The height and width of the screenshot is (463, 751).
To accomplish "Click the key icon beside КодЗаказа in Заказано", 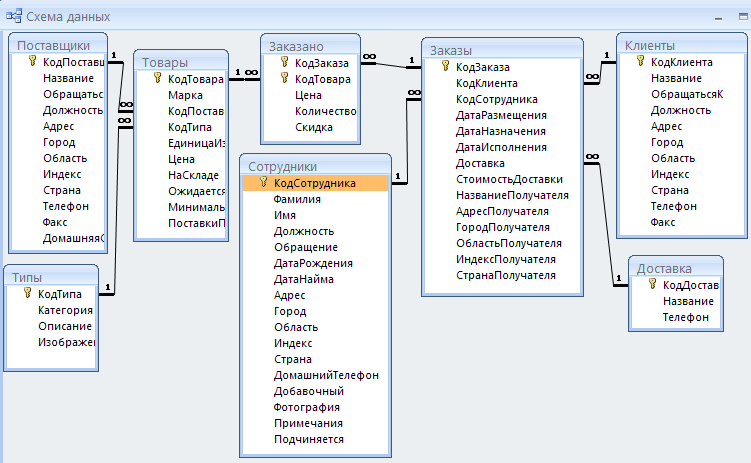I will (x=284, y=62).
